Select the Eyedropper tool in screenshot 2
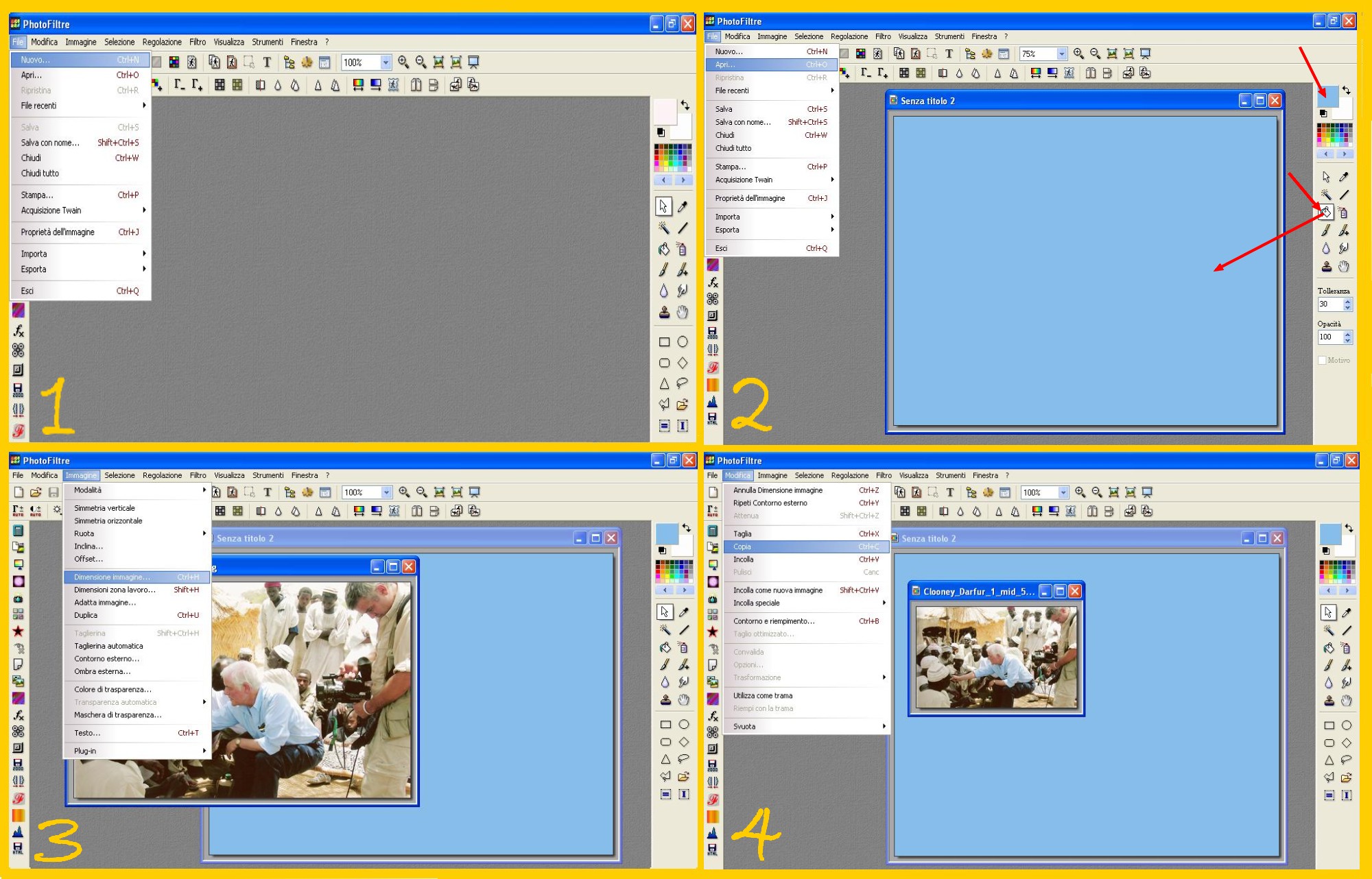1372x879 pixels. click(1344, 177)
